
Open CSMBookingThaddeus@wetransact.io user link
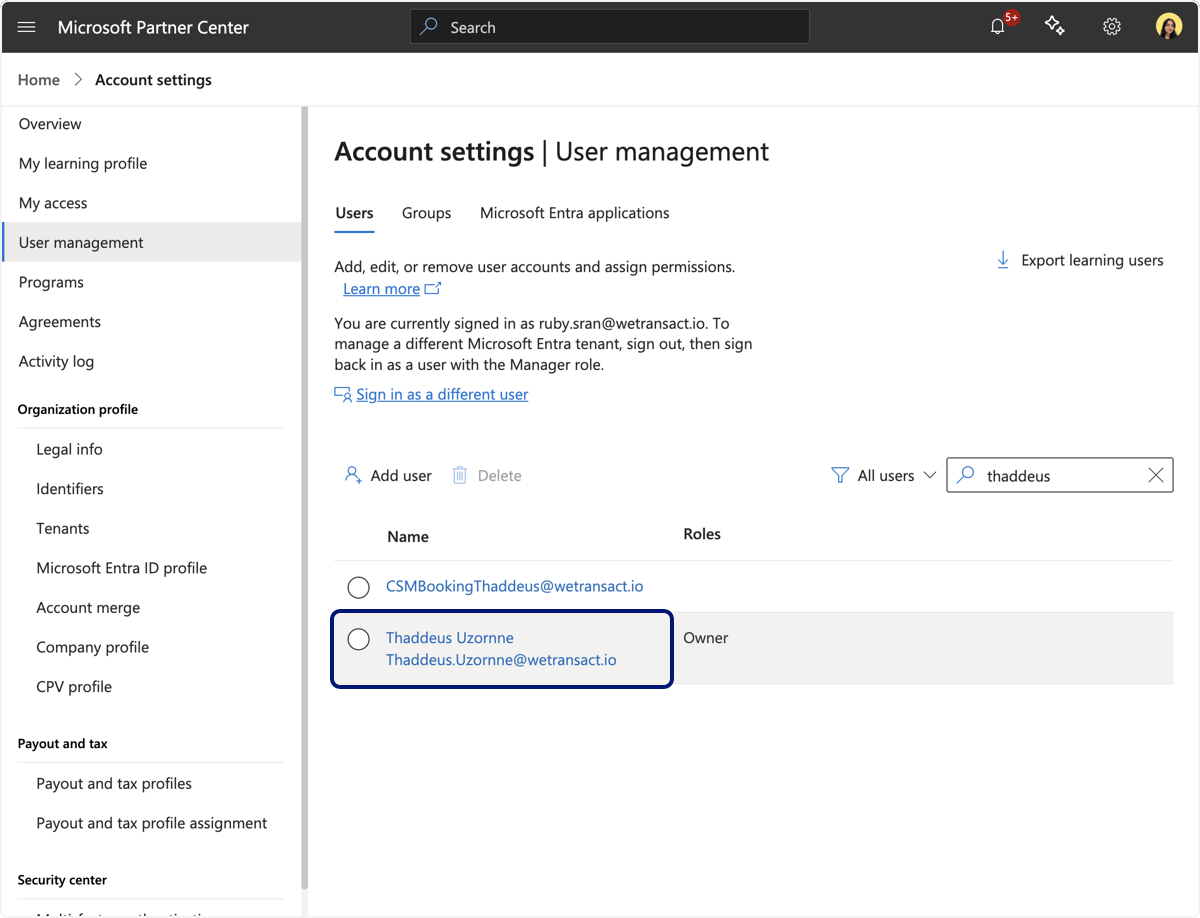click(514, 586)
